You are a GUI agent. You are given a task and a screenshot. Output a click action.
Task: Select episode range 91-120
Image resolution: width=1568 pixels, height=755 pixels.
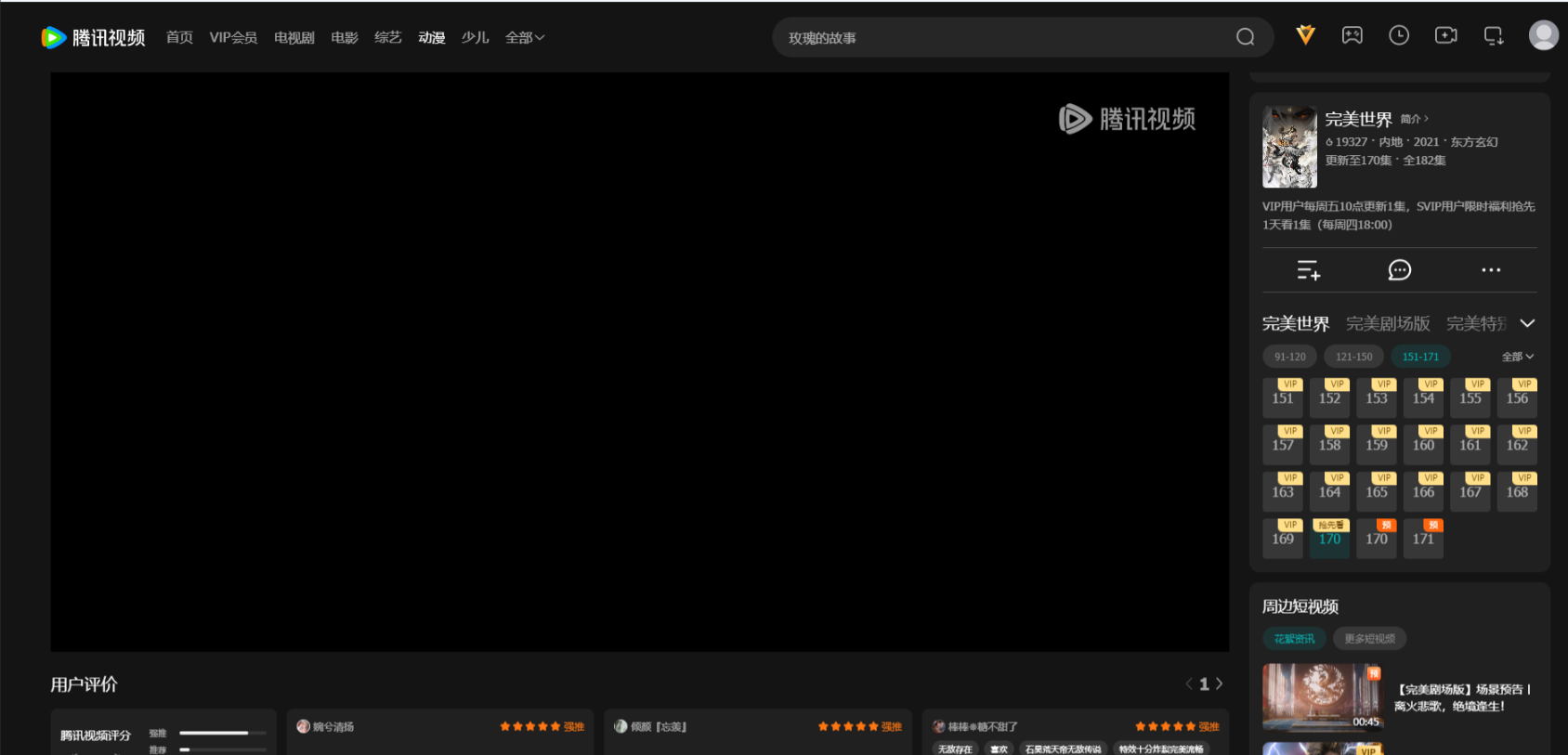pyautogui.click(x=1289, y=357)
